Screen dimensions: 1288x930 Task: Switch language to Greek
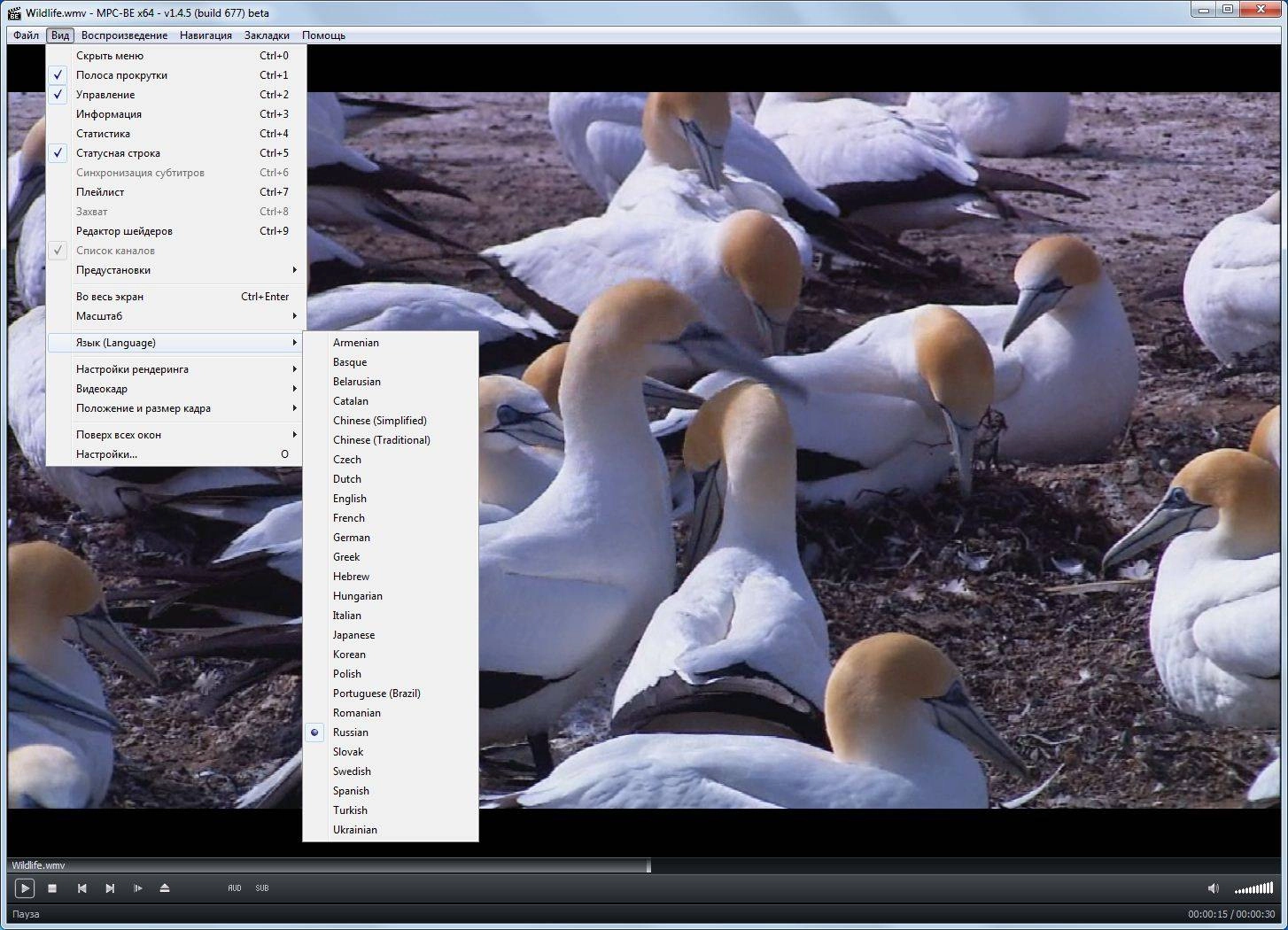click(x=390, y=557)
